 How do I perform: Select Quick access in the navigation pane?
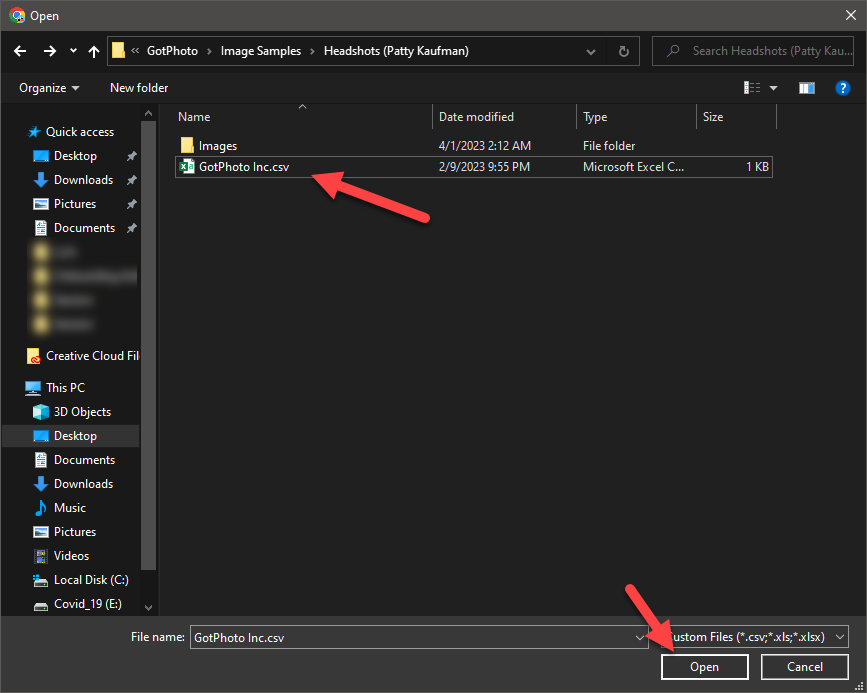71,132
